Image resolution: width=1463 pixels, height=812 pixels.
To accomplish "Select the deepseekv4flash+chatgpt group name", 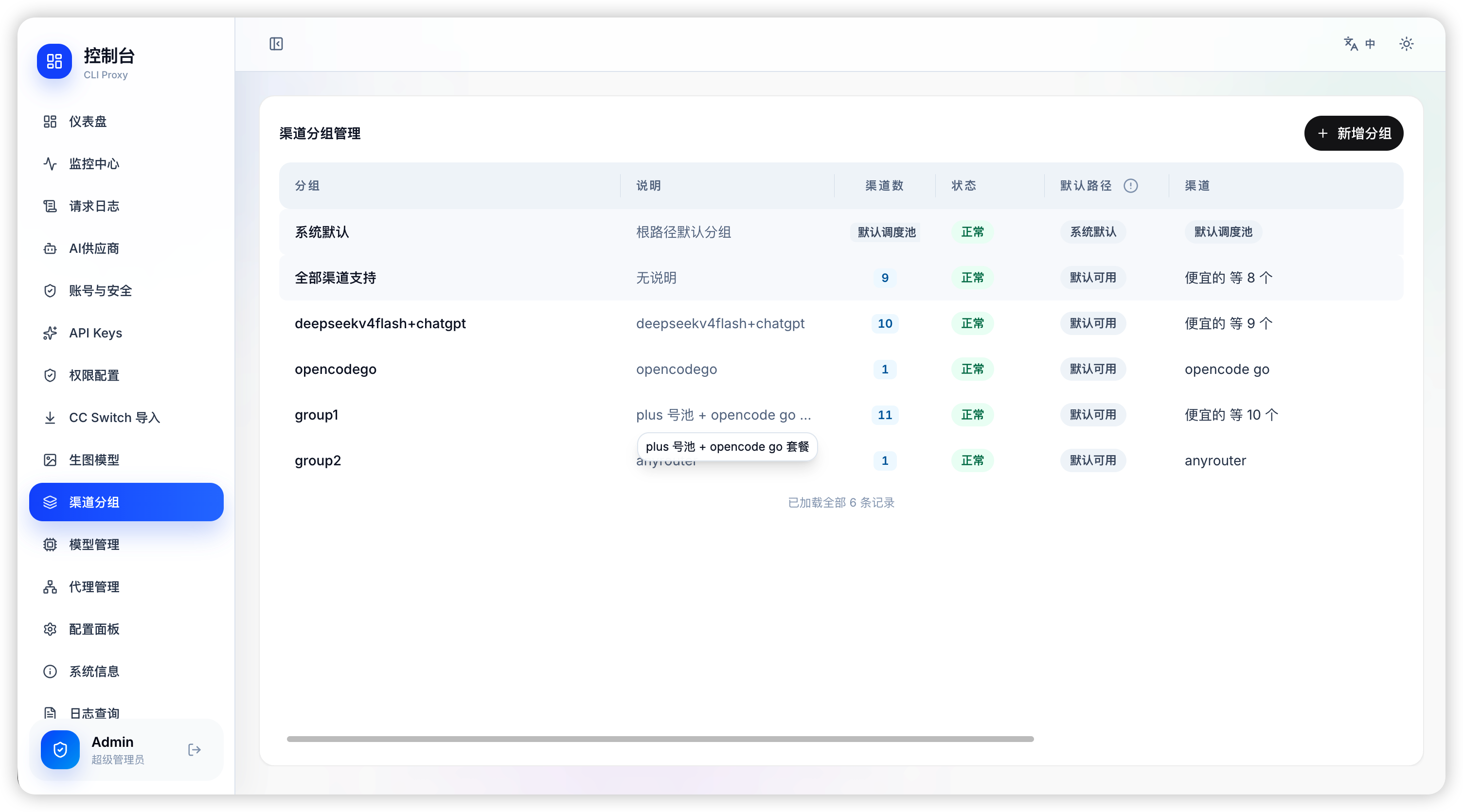I will (x=380, y=324).
